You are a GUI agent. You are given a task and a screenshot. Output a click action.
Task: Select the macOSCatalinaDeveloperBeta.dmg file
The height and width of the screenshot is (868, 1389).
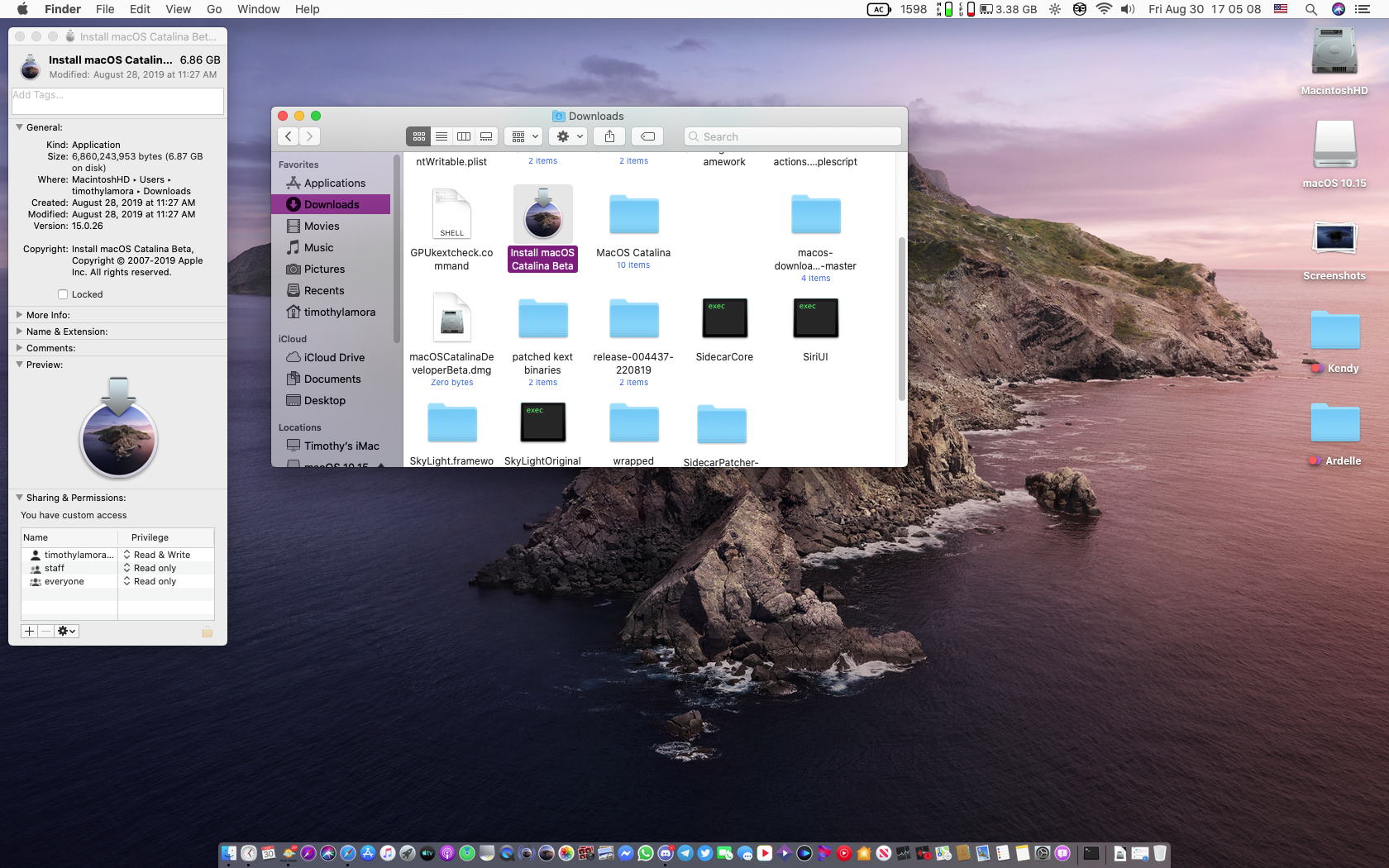[451, 318]
